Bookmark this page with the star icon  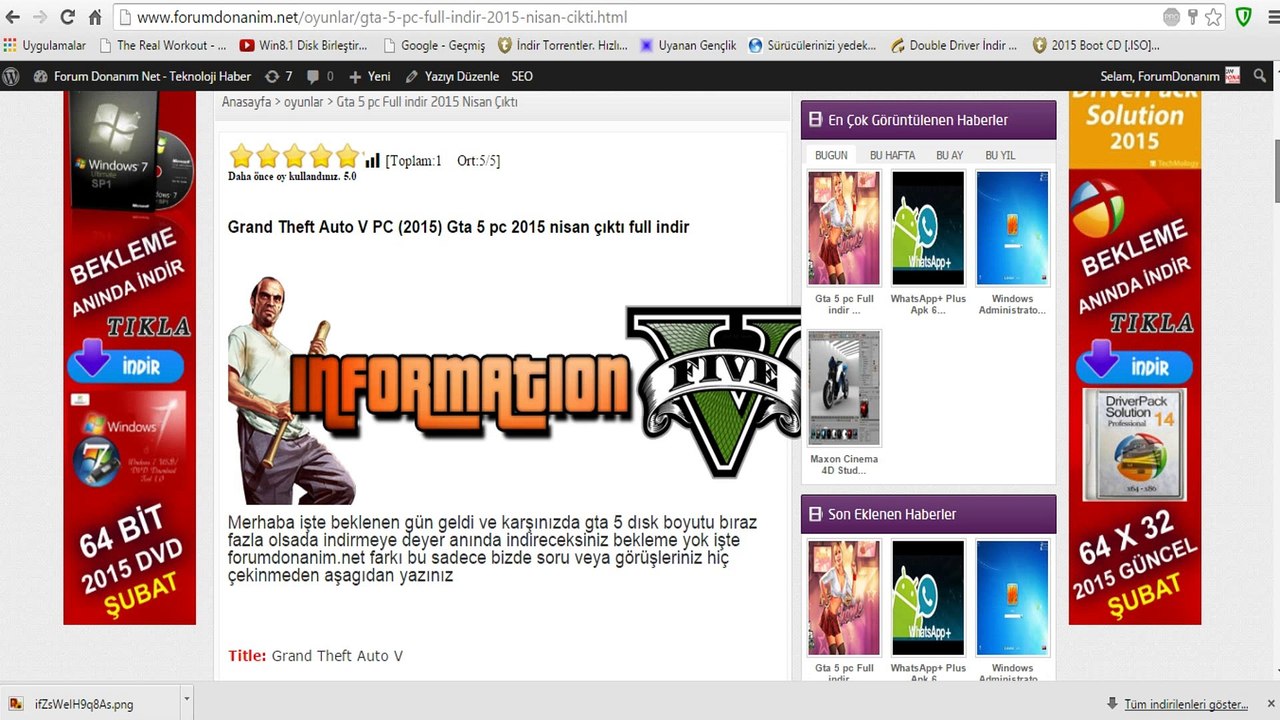(x=1213, y=17)
